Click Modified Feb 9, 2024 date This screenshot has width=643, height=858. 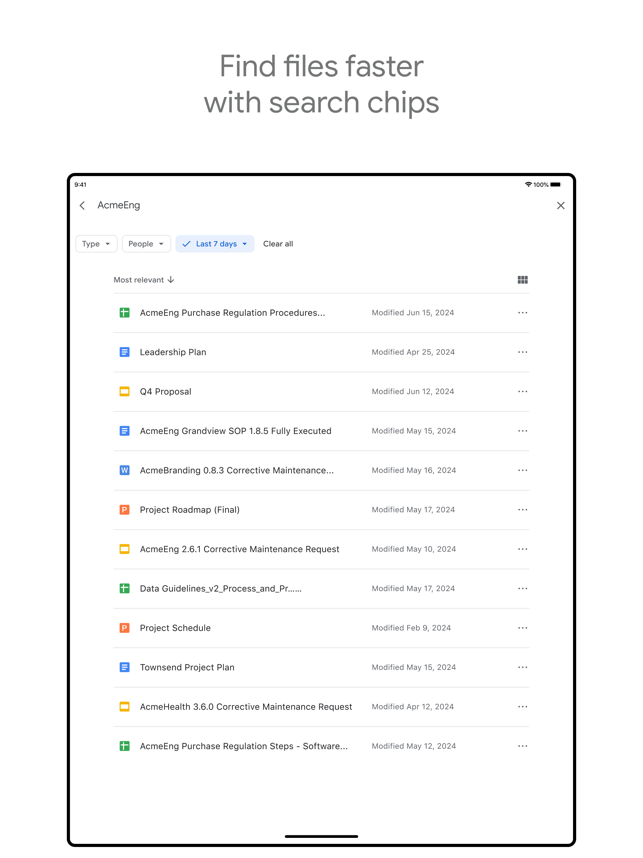412,628
